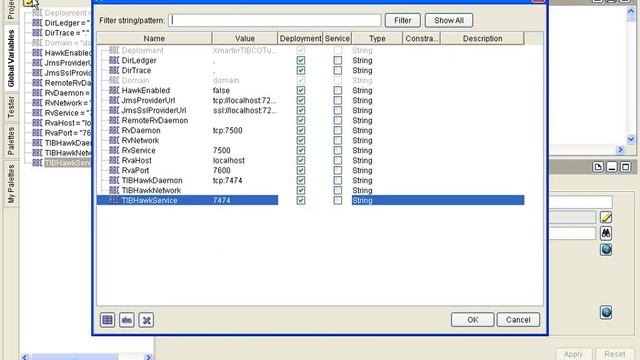
Task: Click the icon beside DirTrace in left tree
Action: 37,33
